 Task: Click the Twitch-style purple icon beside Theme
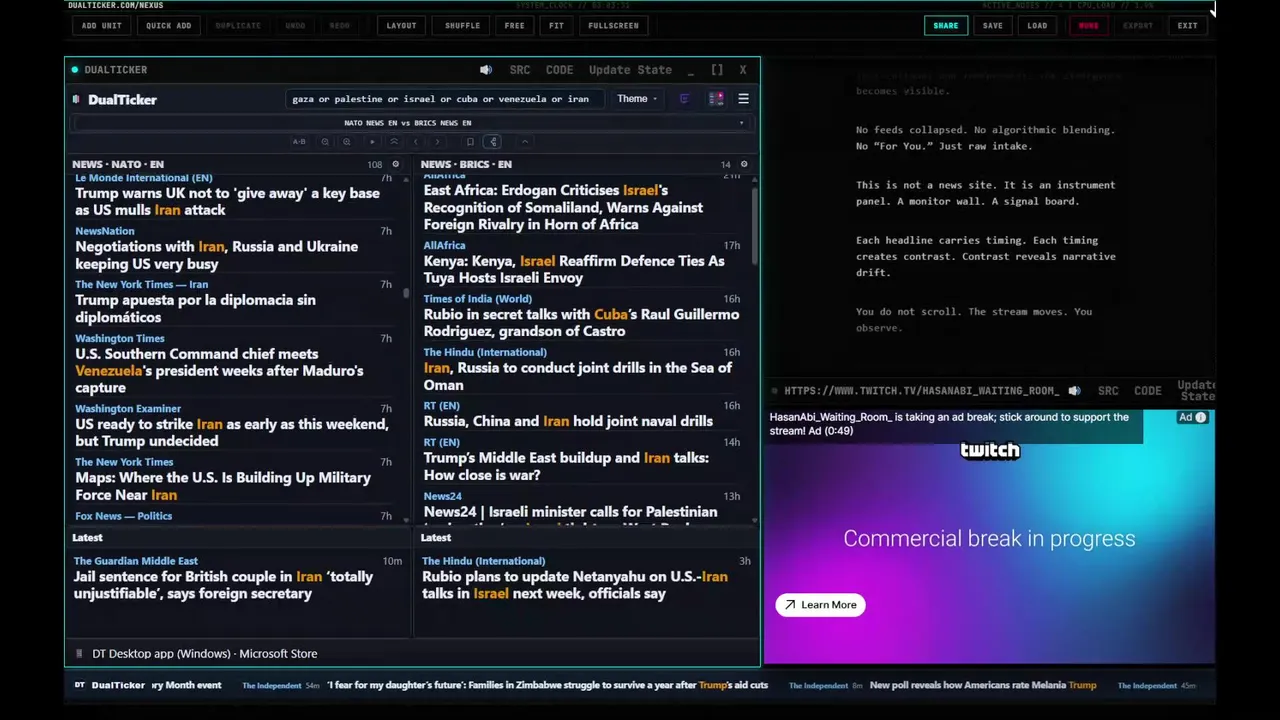684,99
